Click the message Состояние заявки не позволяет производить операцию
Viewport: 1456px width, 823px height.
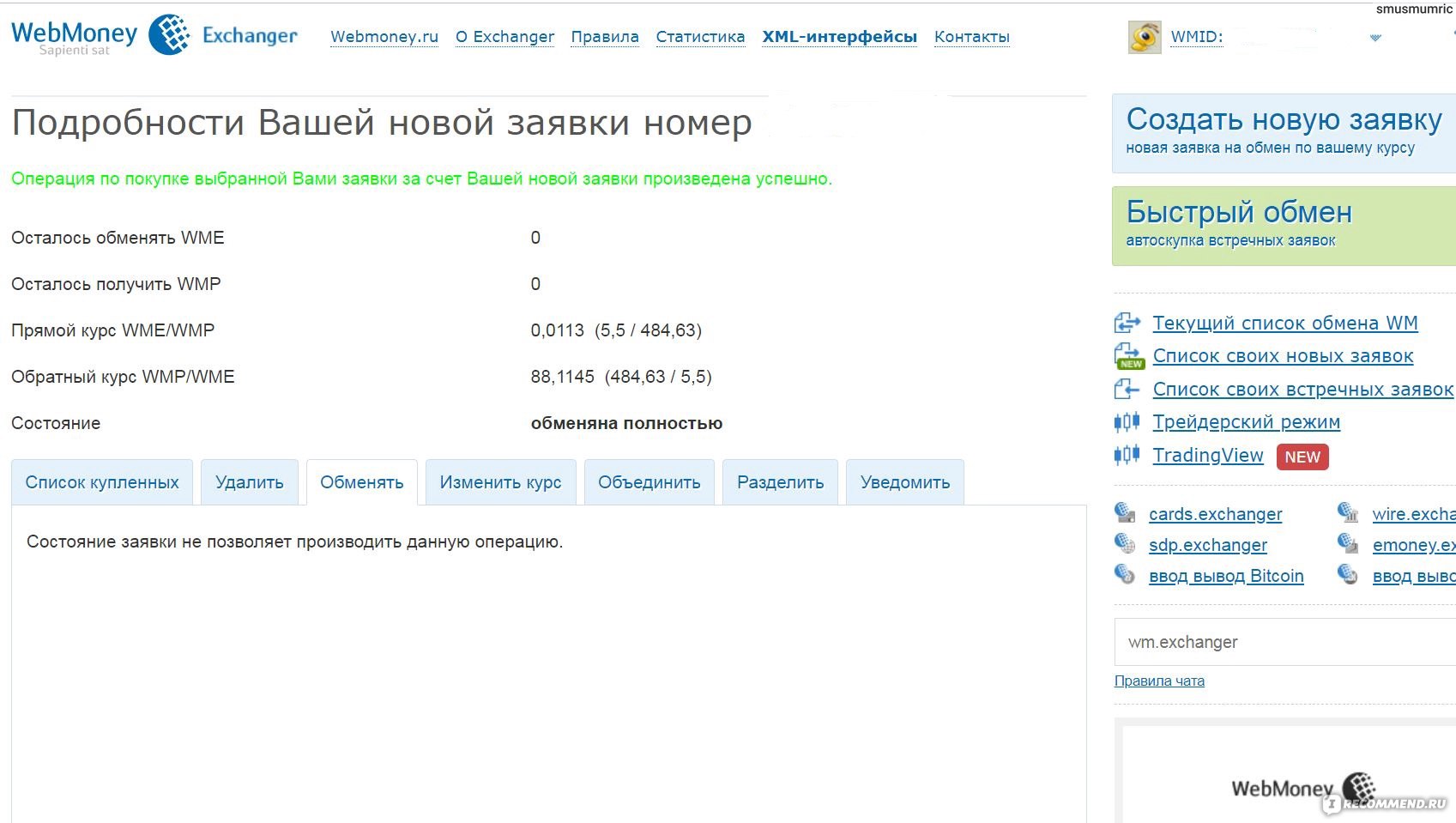pyautogui.click(x=294, y=542)
